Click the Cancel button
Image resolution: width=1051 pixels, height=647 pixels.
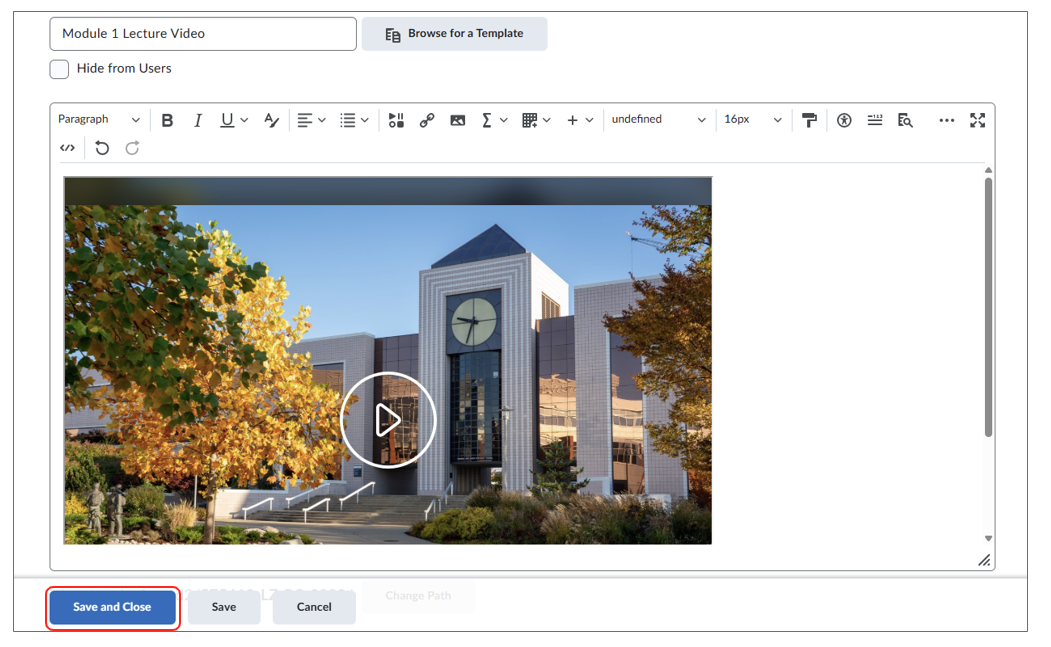click(314, 607)
